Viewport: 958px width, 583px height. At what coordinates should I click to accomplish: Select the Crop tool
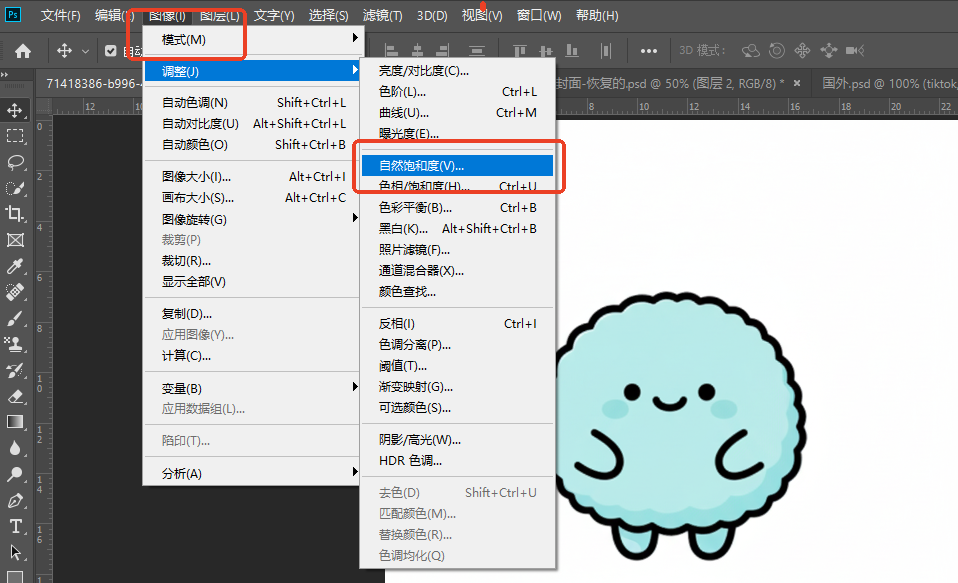pos(15,213)
